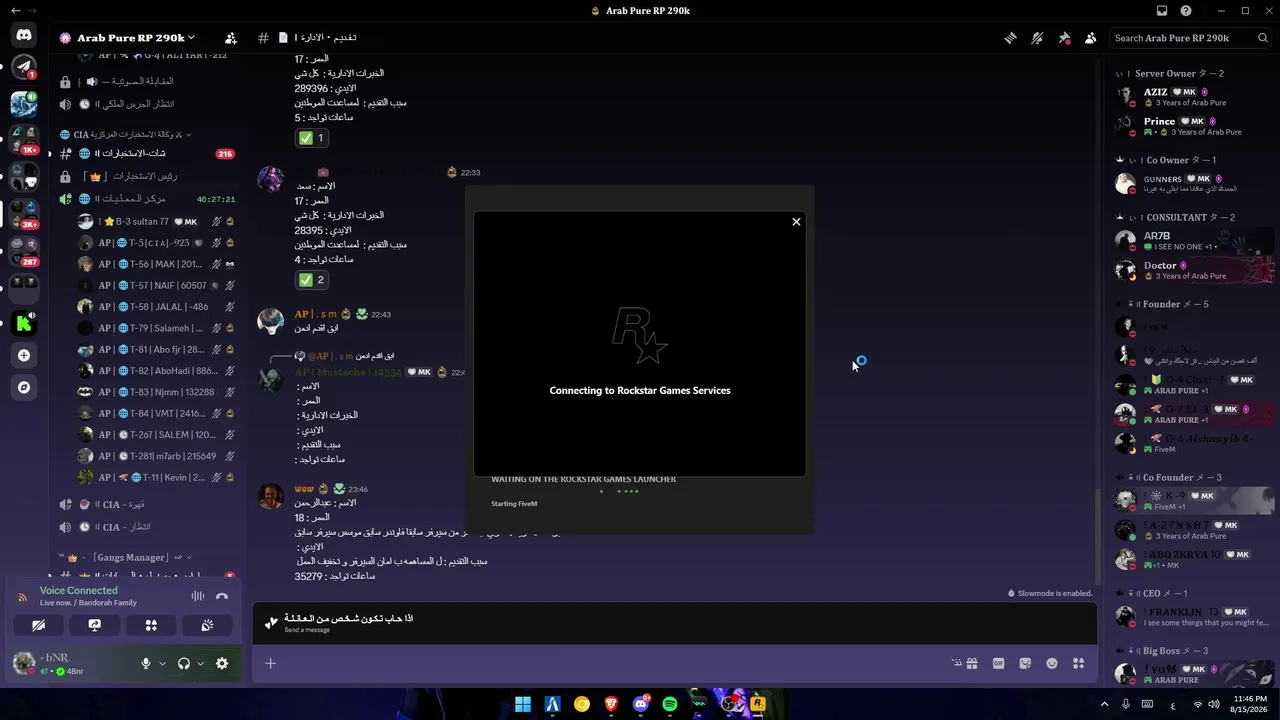Attach a file with plus button
Viewport: 1280px width, 720px height.
[270, 663]
